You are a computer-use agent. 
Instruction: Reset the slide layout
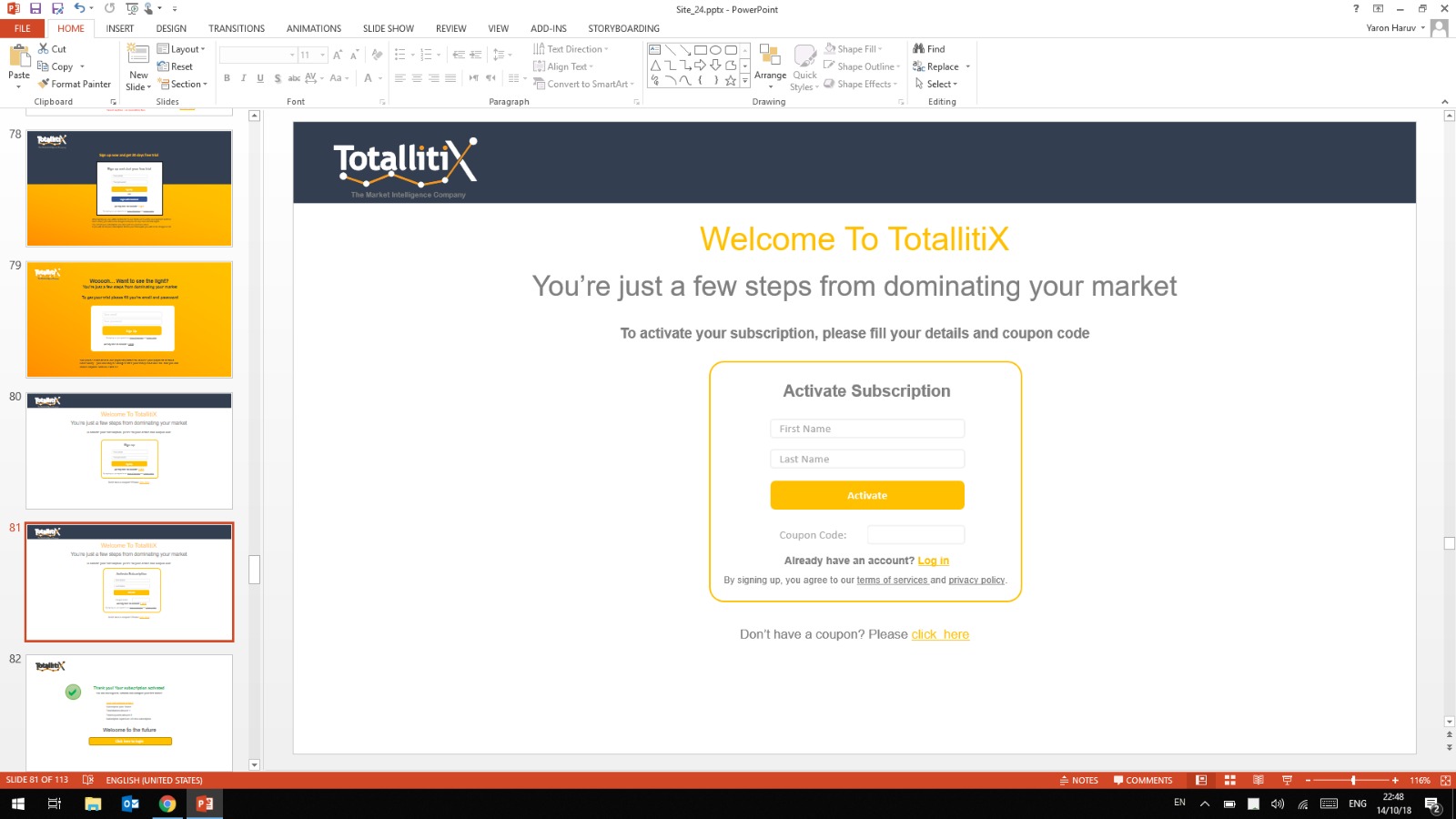[175, 66]
